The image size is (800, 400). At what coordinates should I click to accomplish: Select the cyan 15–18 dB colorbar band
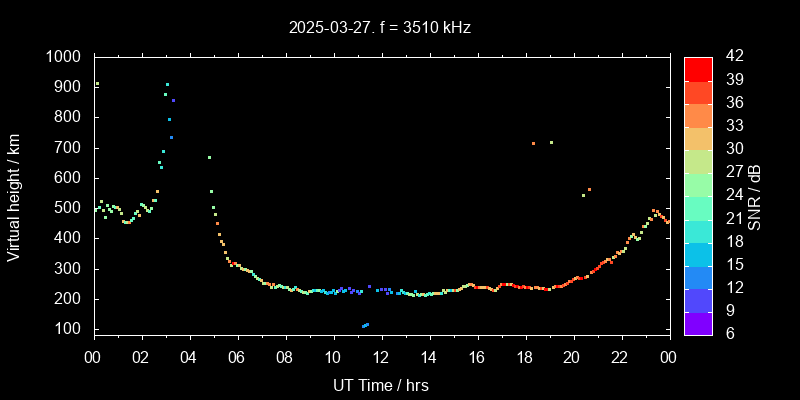click(698, 253)
